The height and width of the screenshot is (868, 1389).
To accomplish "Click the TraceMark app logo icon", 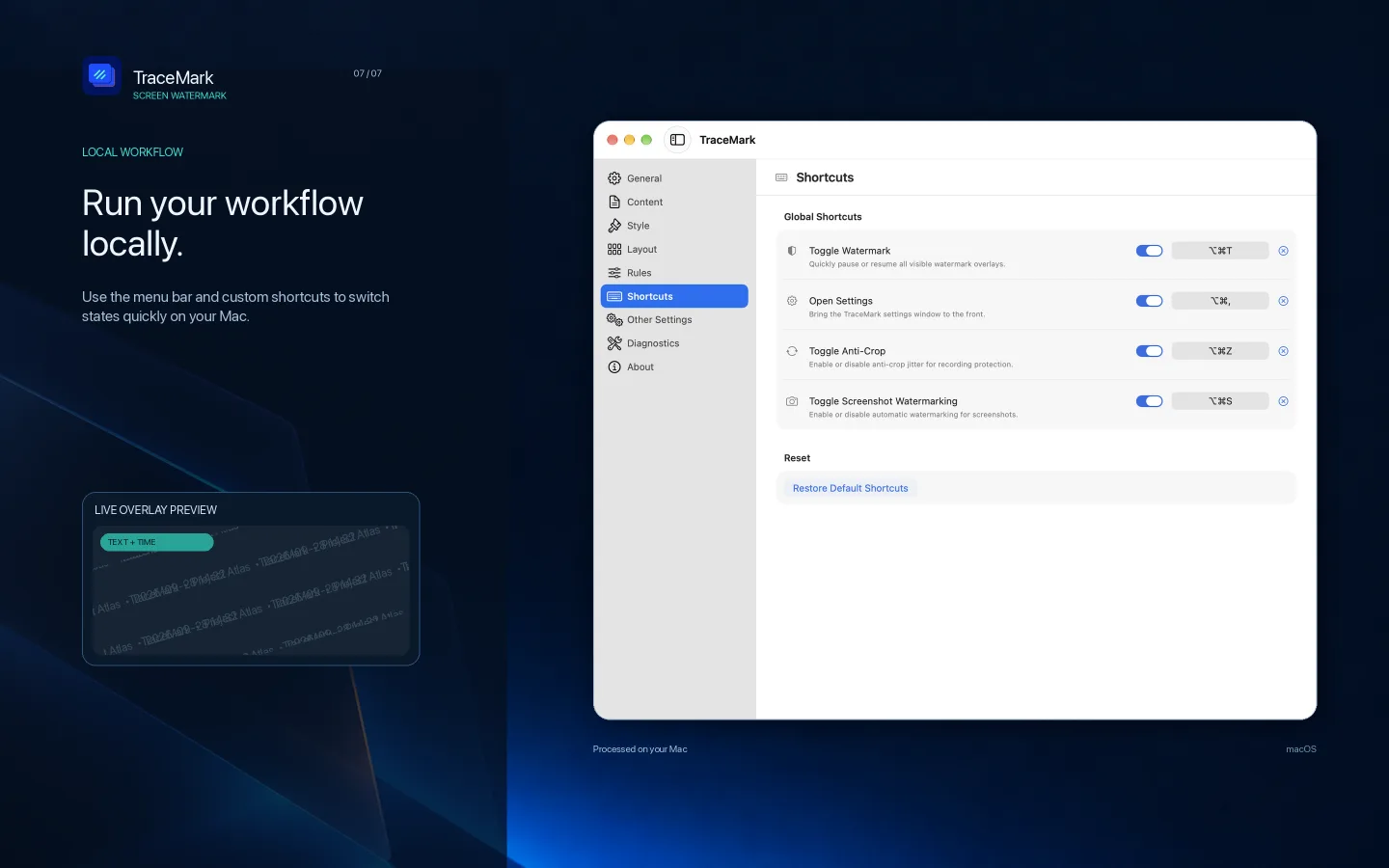I will [101, 75].
